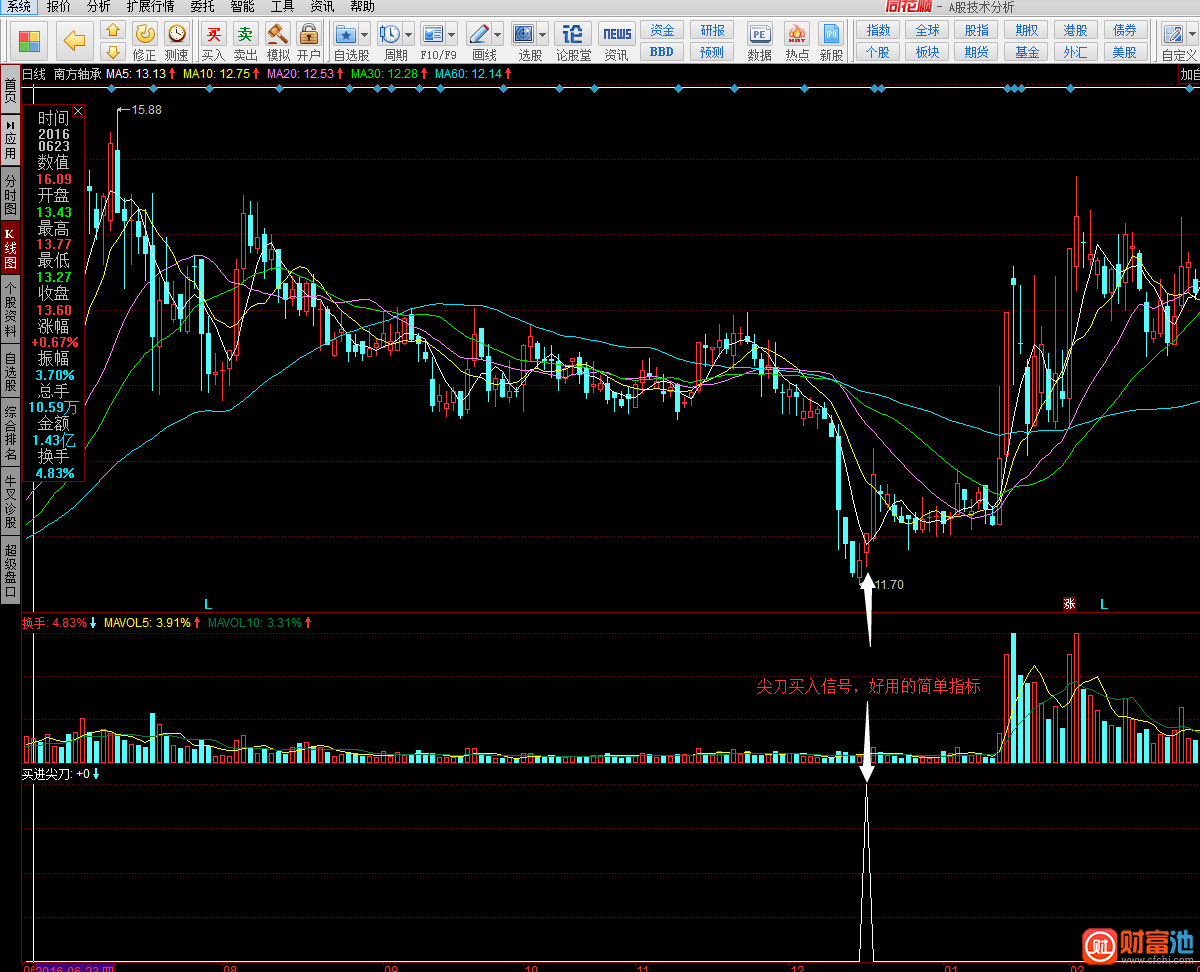Open the 画线 drawing tools dropdown arrow
The width and height of the screenshot is (1200, 972).
tap(498, 35)
